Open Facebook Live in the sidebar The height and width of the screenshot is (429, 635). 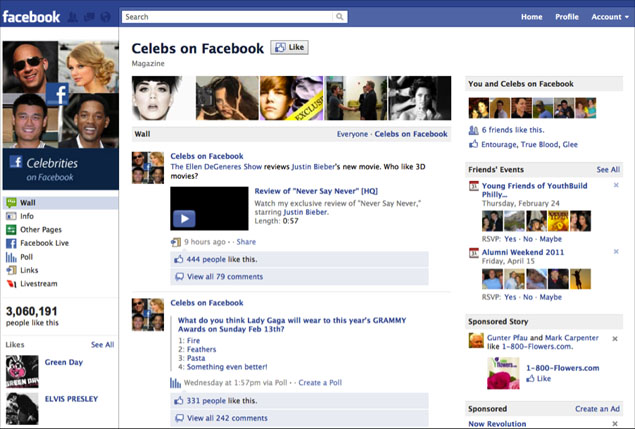[x=45, y=243]
